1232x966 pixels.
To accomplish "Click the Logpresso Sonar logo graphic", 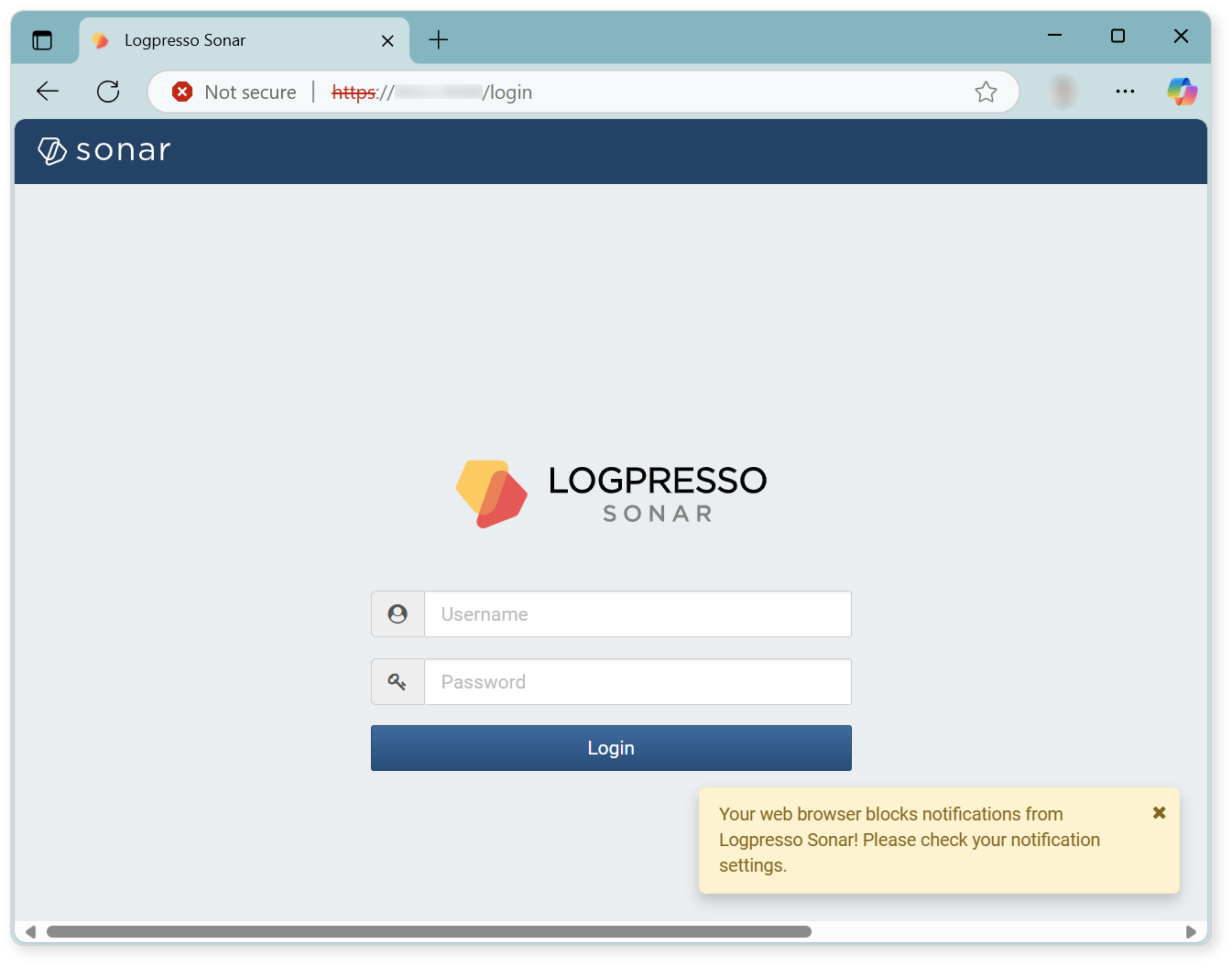I will [611, 494].
